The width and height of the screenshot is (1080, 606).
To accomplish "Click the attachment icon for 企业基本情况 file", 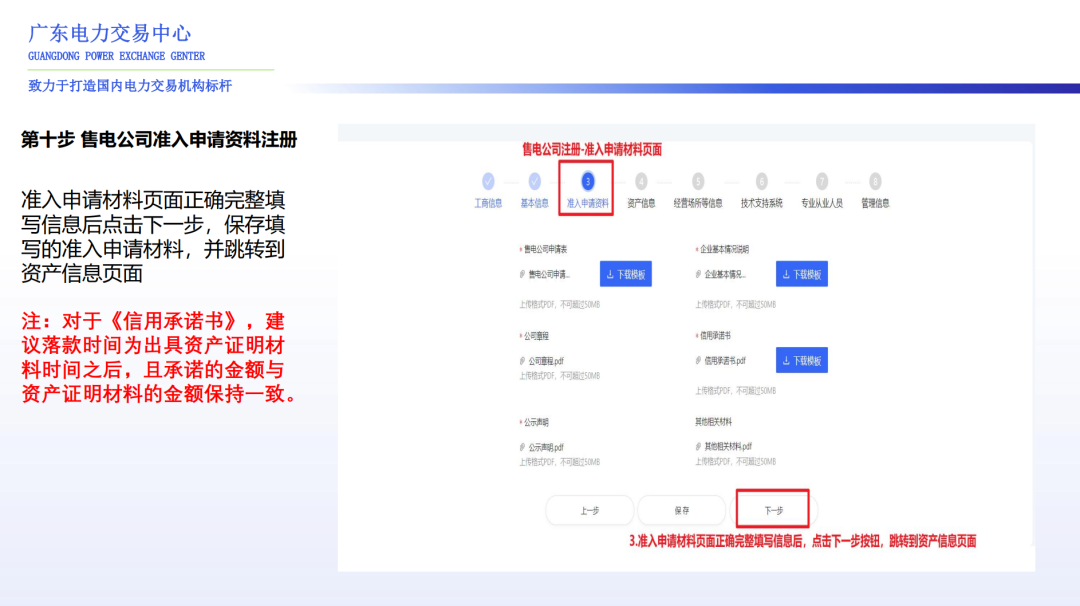I will pyautogui.click(x=696, y=273).
